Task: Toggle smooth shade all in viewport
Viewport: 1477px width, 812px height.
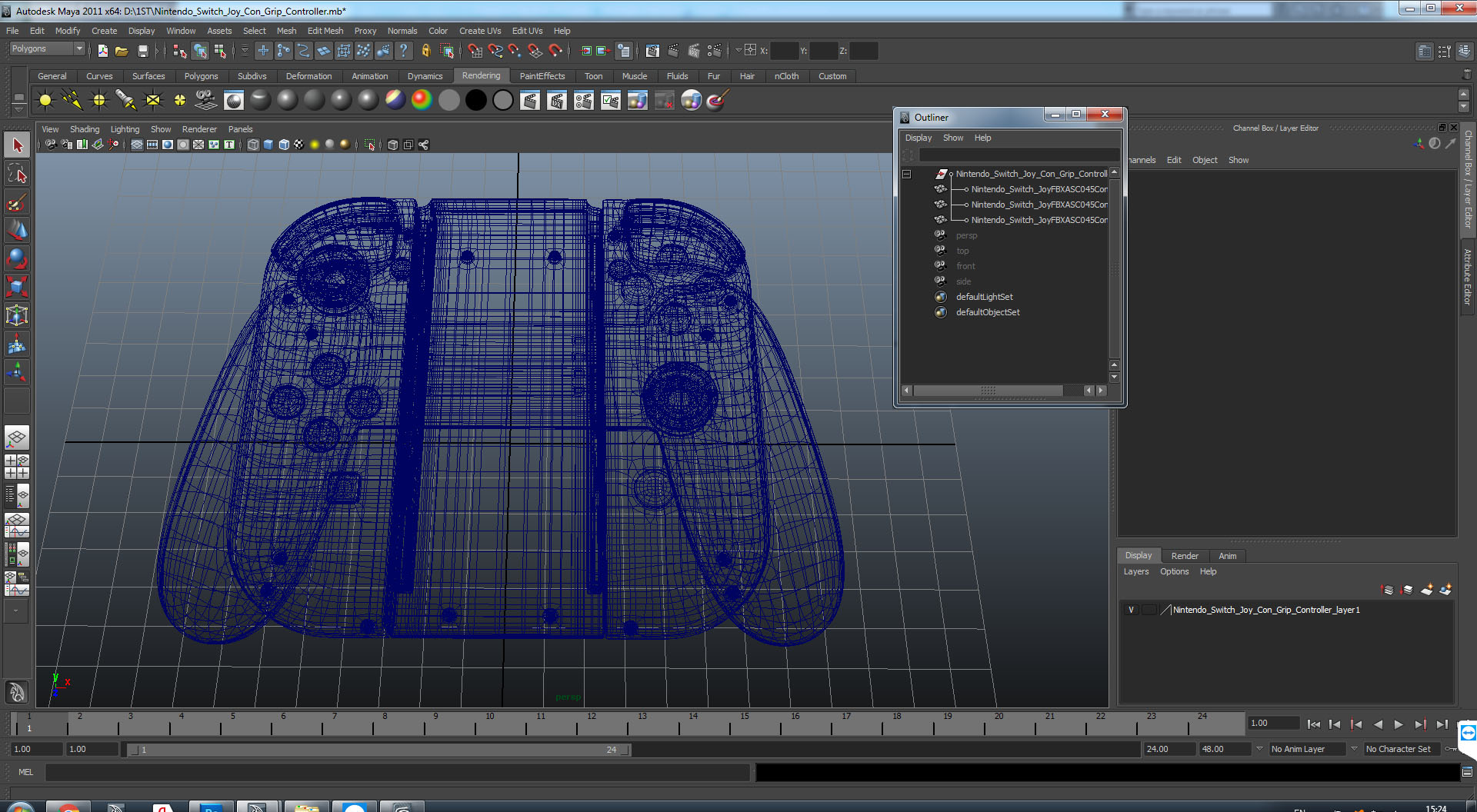Action: tap(268, 145)
